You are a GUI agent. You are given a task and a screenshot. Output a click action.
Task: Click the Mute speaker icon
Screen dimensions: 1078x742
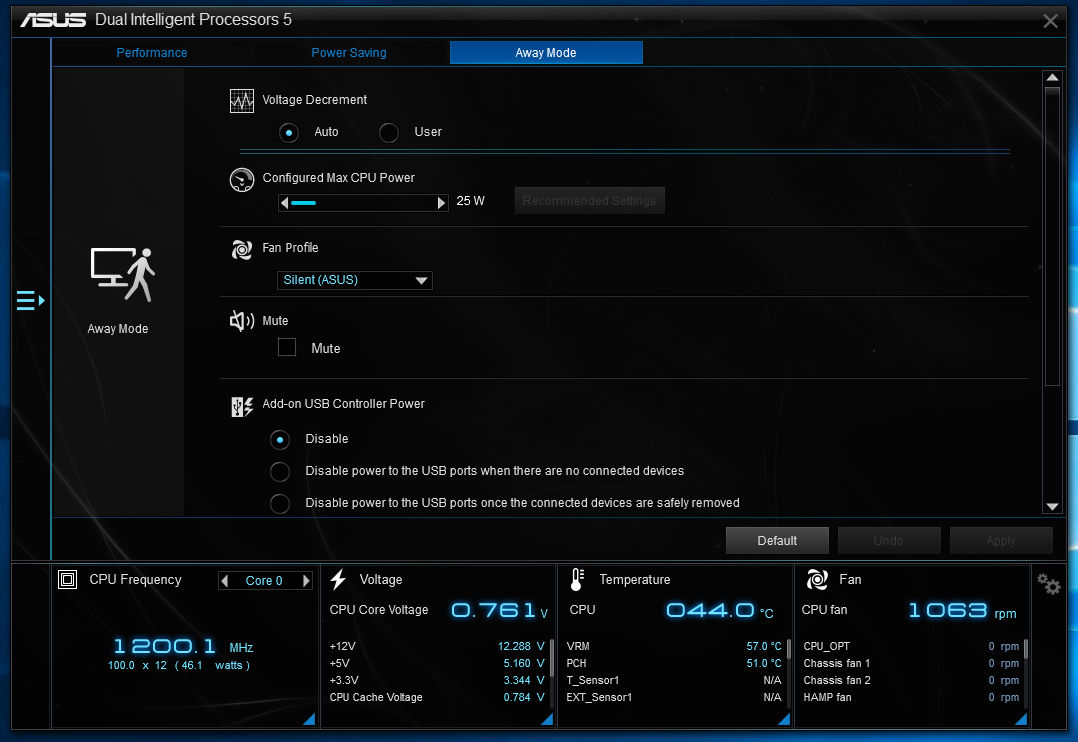pos(241,320)
